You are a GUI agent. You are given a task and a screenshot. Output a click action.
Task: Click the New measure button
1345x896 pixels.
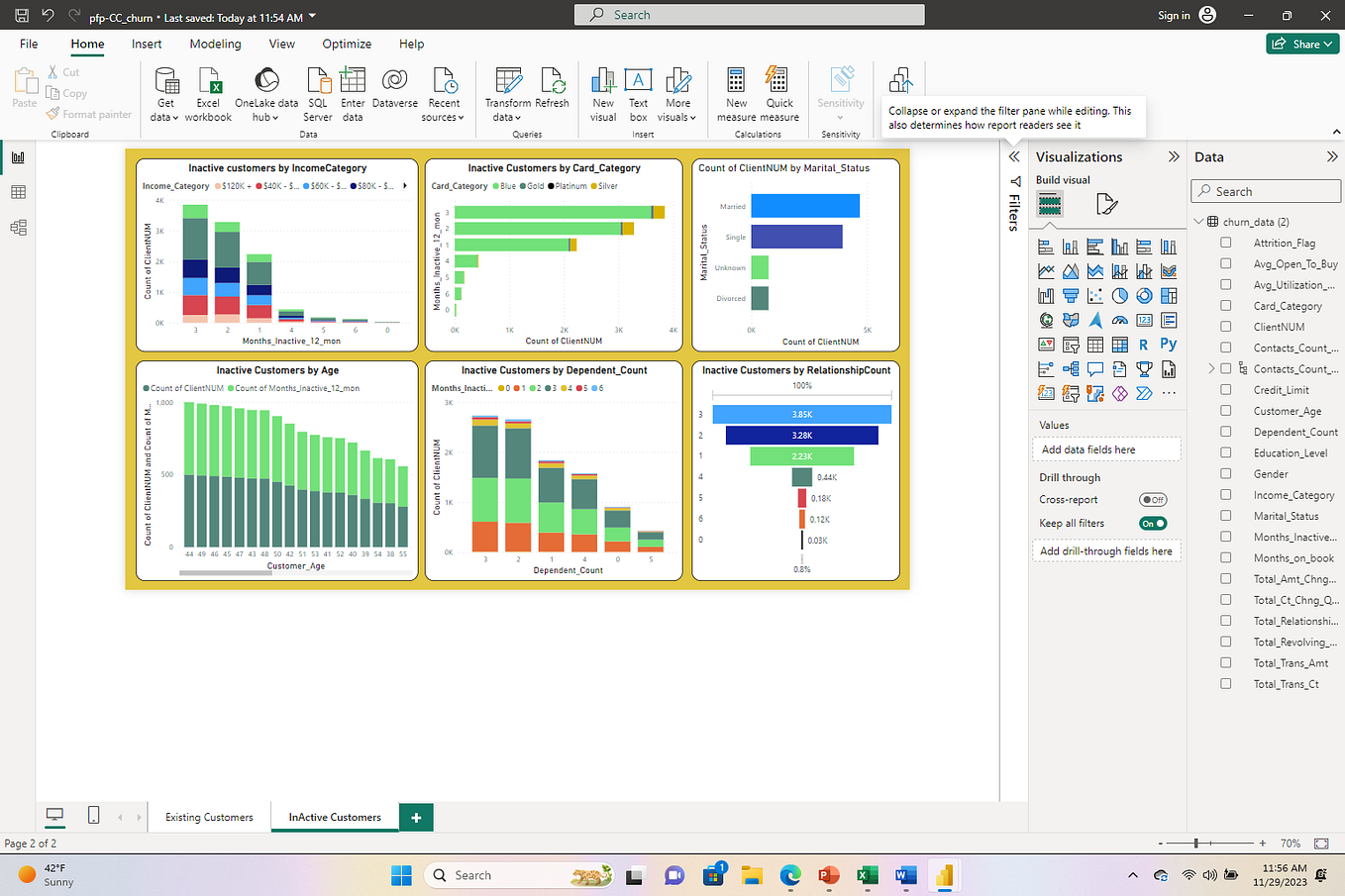pyautogui.click(x=736, y=94)
